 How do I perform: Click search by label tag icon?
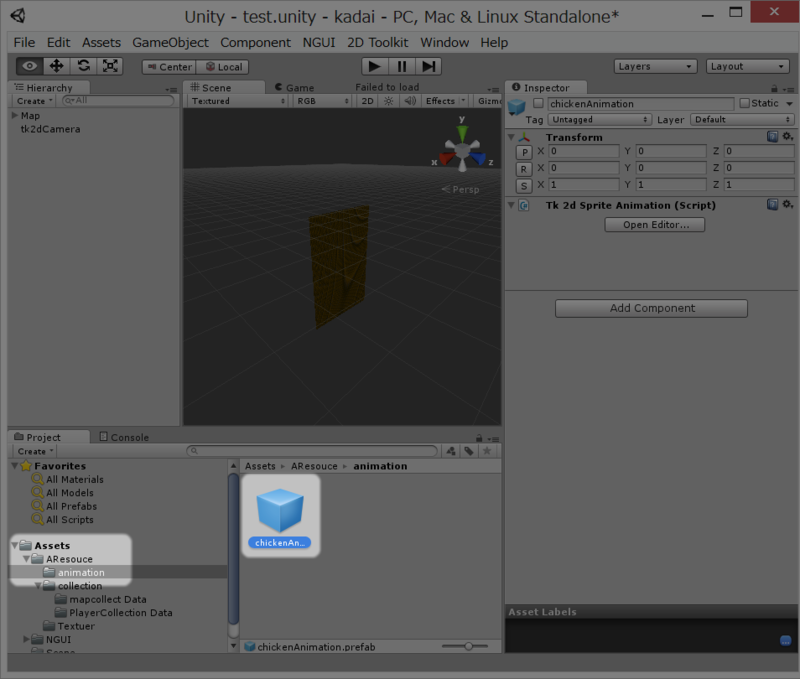pos(469,451)
